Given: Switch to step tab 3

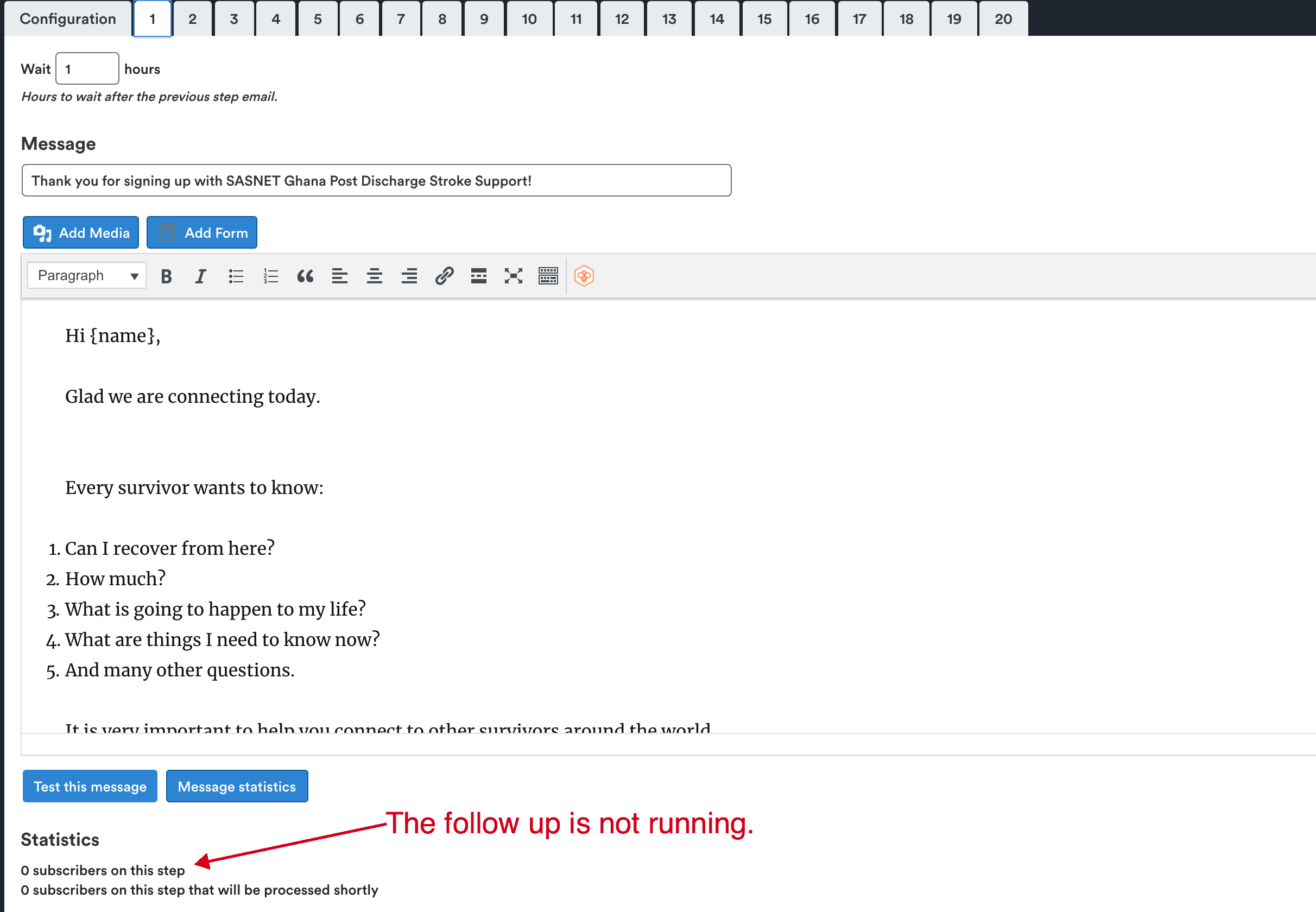Looking at the screenshot, I should (x=235, y=19).
